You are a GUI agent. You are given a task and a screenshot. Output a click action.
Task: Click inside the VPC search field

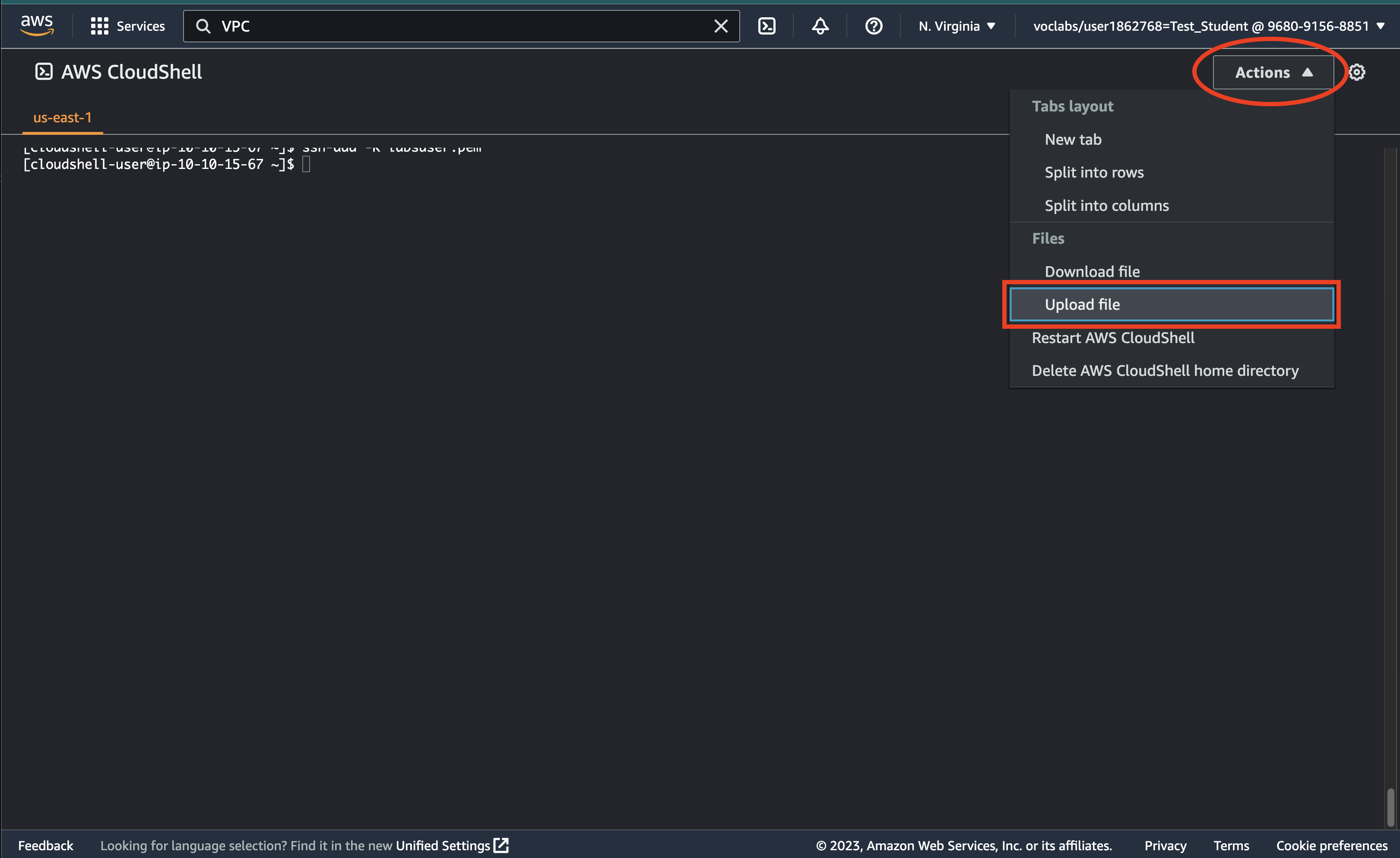click(455, 26)
